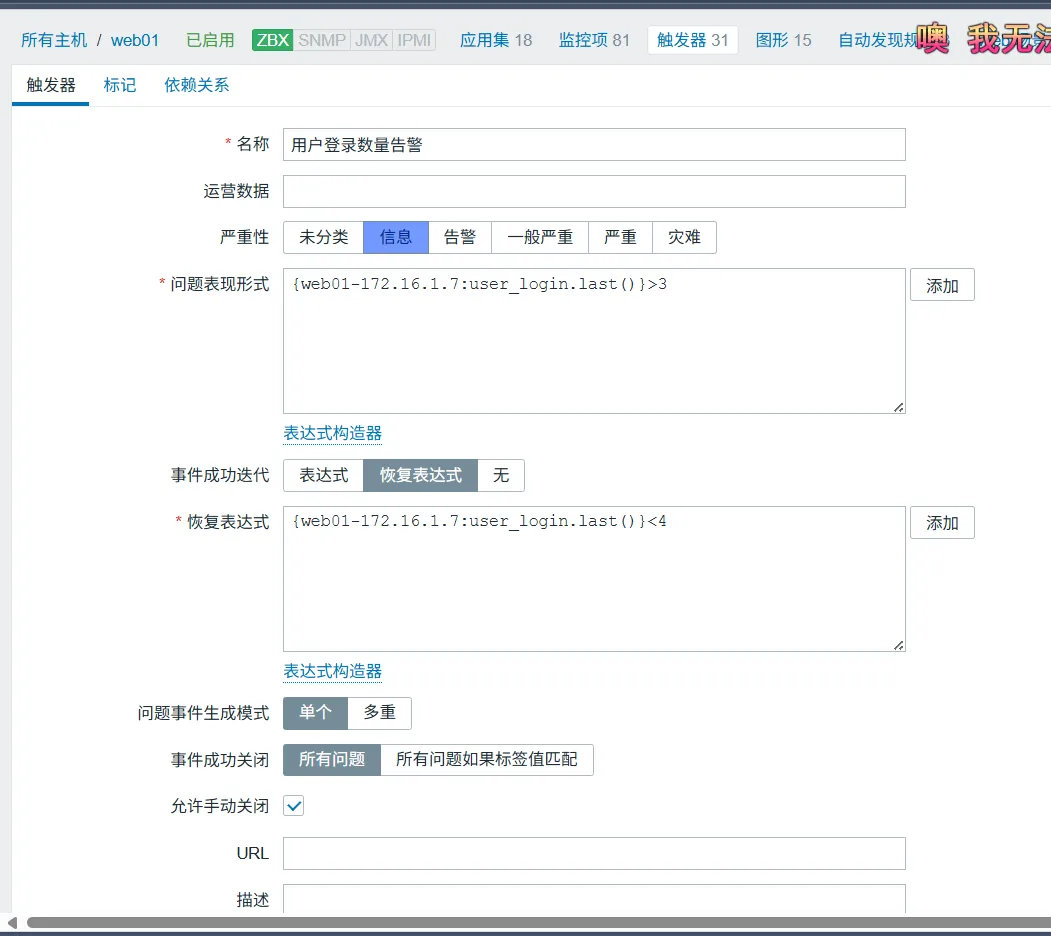Choose 多重 problem event generation mode
Image resolution: width=1051 pixels, height=936 pixels.
click(379, 713)
